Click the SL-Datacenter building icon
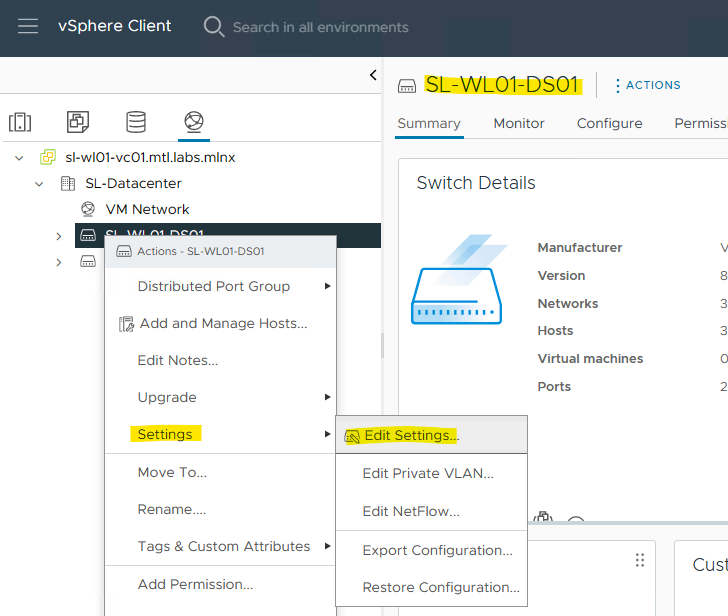Viewport: 728px width, 616px height. click(68, 183)
